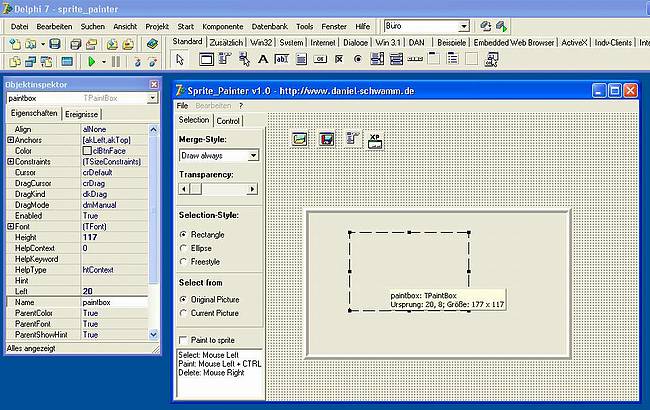The height and width of the screenshot is (410, 650).
Task: Click the Open file toolbar icon
Action: pos(31,44)
